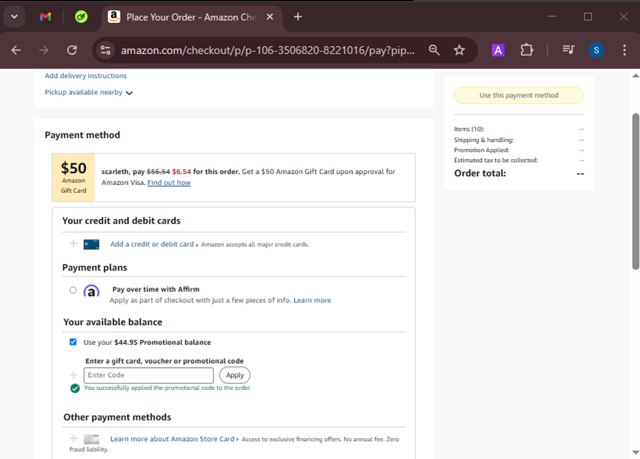Click the $6.54 discounted price text
The width and height of the screenshot is (640, 459).
(x=181, y=171)
